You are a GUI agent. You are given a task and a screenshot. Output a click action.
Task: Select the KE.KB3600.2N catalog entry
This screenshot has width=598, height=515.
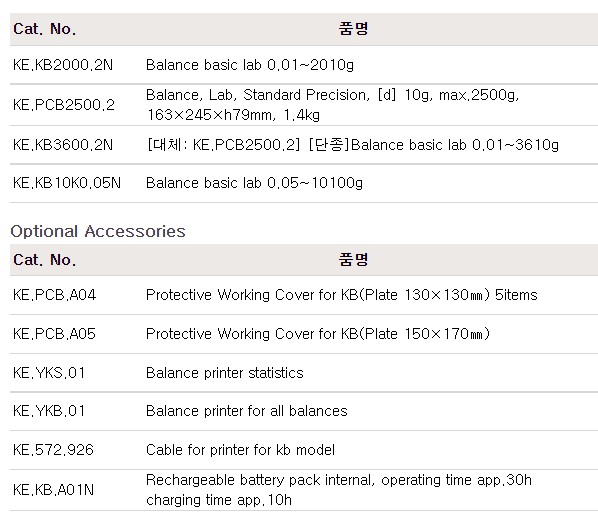click(63, 145)
